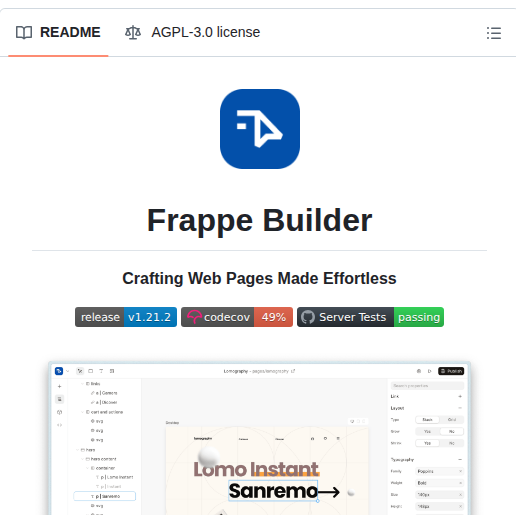Open the codecov 49% badge
The image size is (516, 515).
[x=237, y=317]
